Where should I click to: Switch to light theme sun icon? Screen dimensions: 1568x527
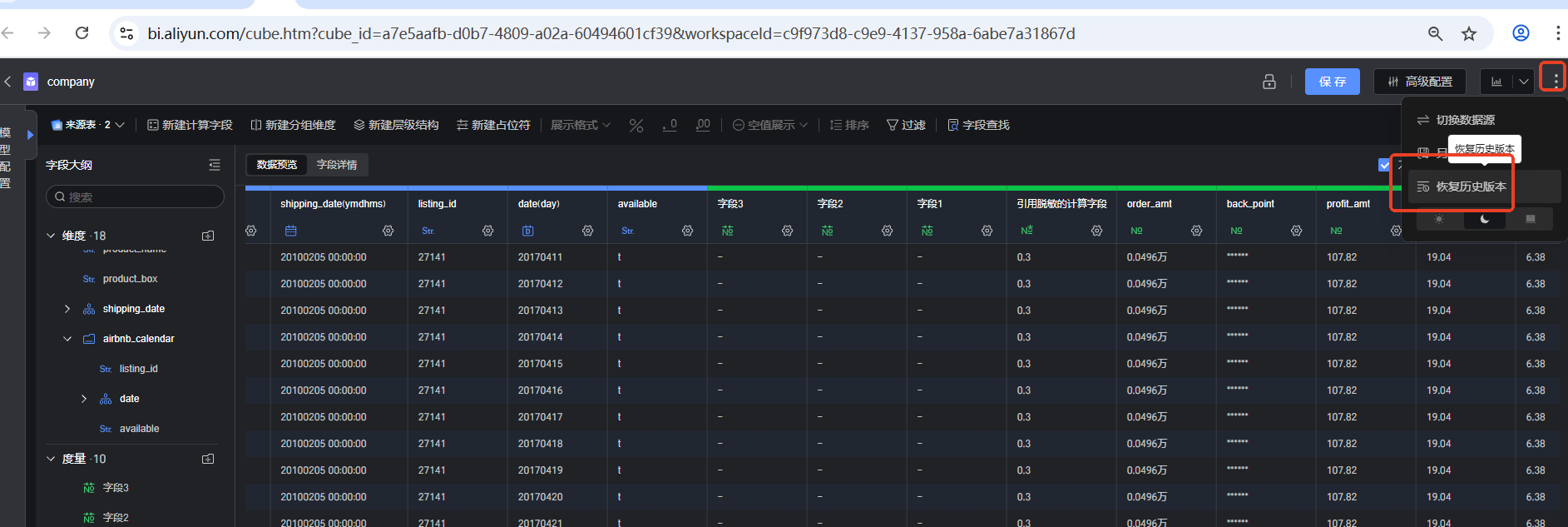coord(1439,219)
